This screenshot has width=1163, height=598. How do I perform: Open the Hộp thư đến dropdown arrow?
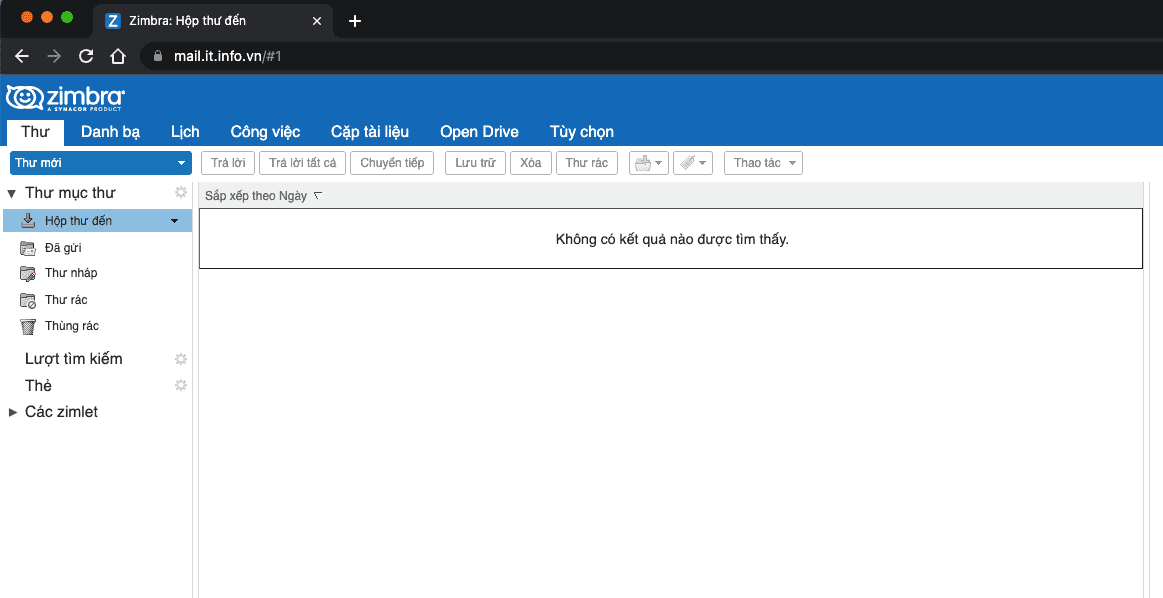tap(175, 221)
